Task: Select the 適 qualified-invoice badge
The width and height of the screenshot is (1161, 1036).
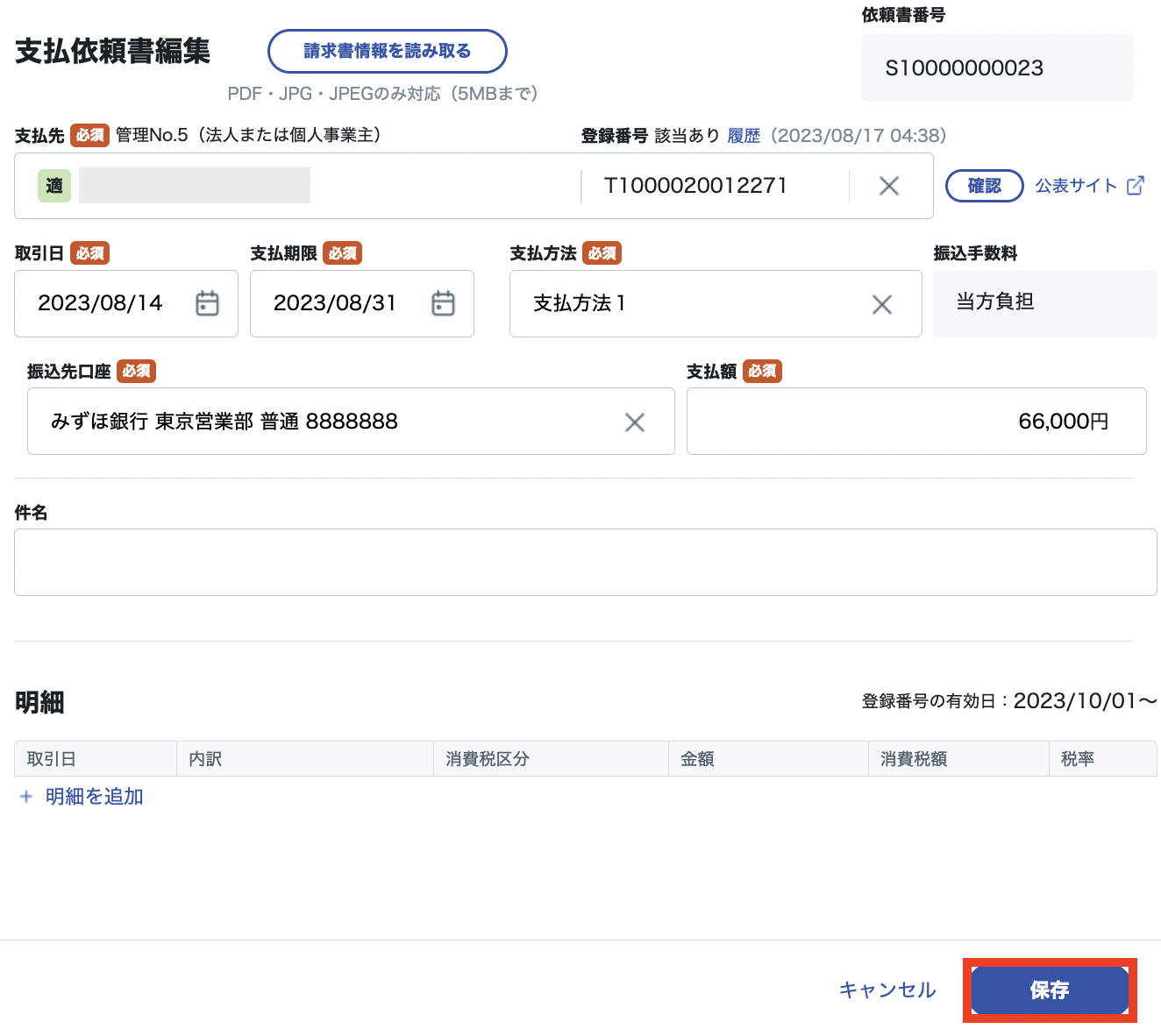Action: click(53, 186)
